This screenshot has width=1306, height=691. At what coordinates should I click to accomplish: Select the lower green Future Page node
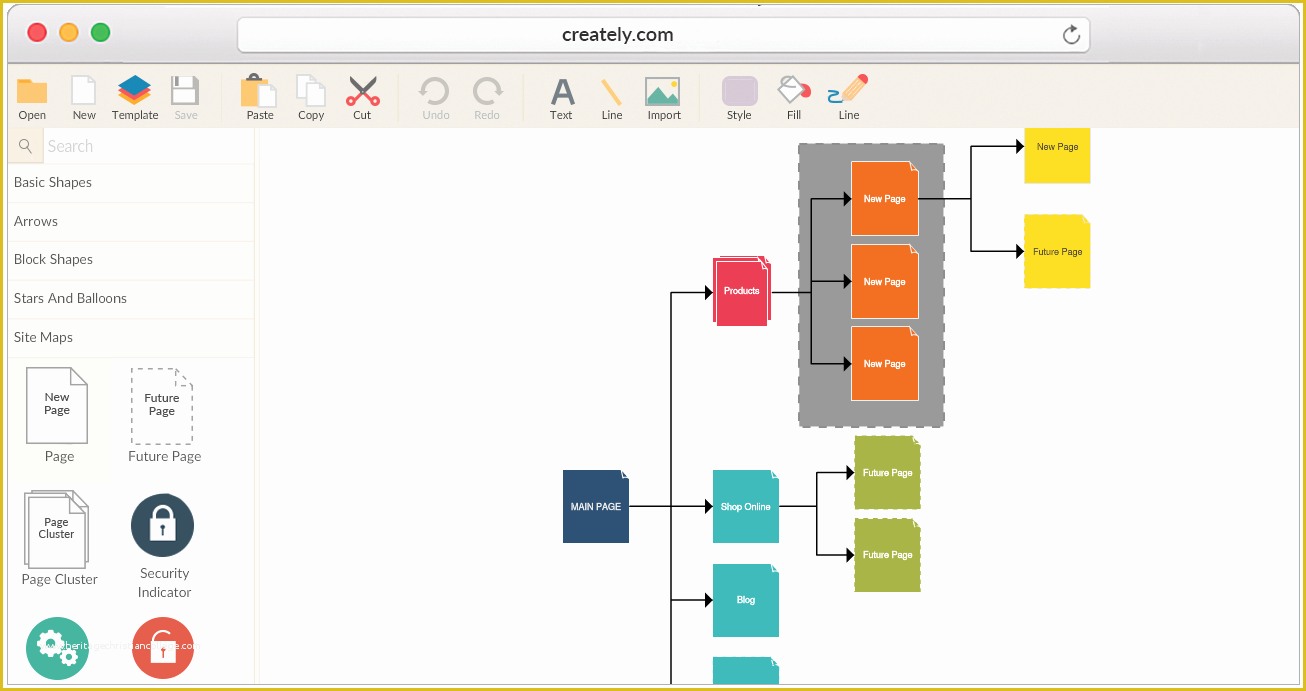pos(888,555)
